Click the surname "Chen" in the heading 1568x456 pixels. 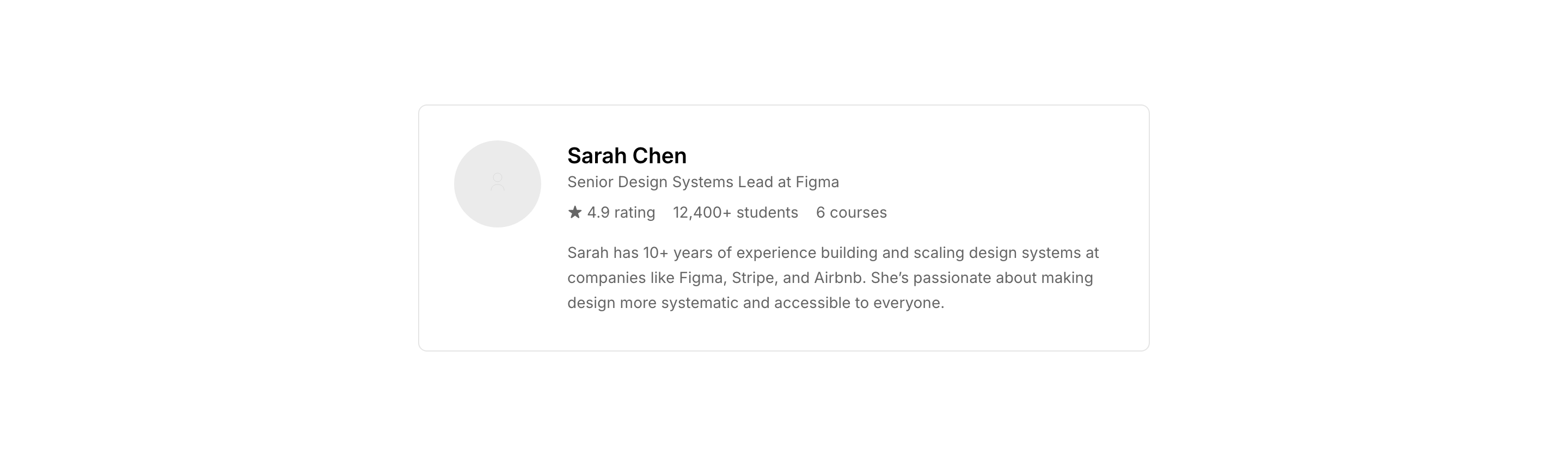[x=659, y=156]
